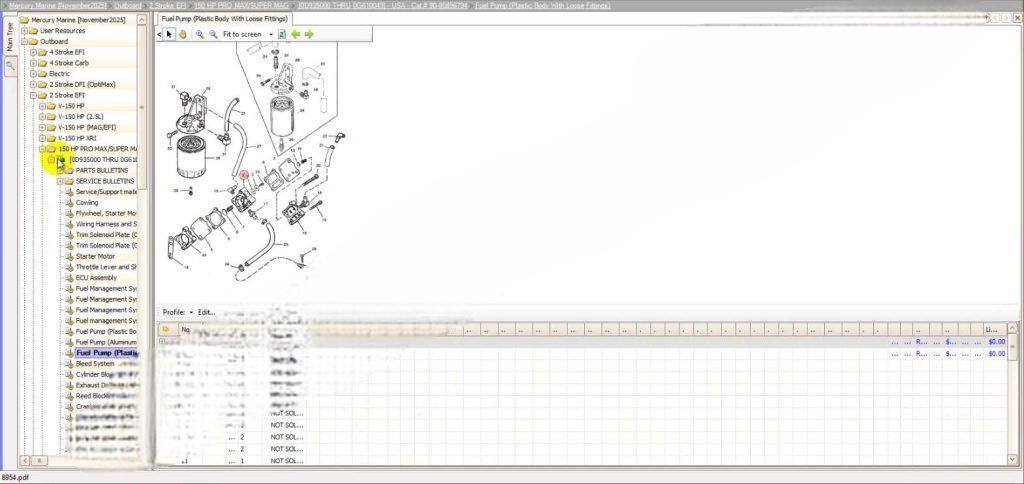
Task: Open the Profile dropdown arrow
Action: coord(191,312)
